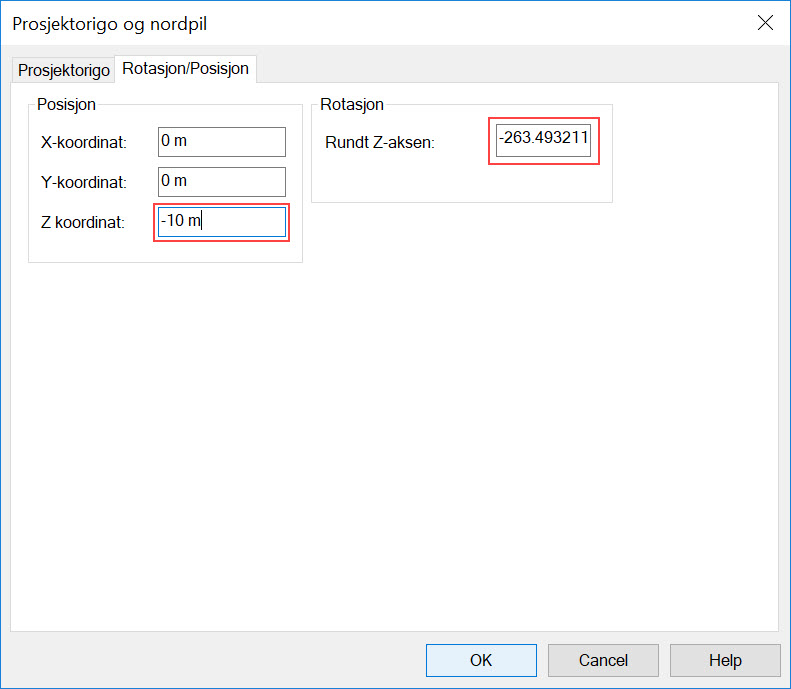Click the Rundt Z-aksen label
The image size is (791, 689).
click(379, 143)
